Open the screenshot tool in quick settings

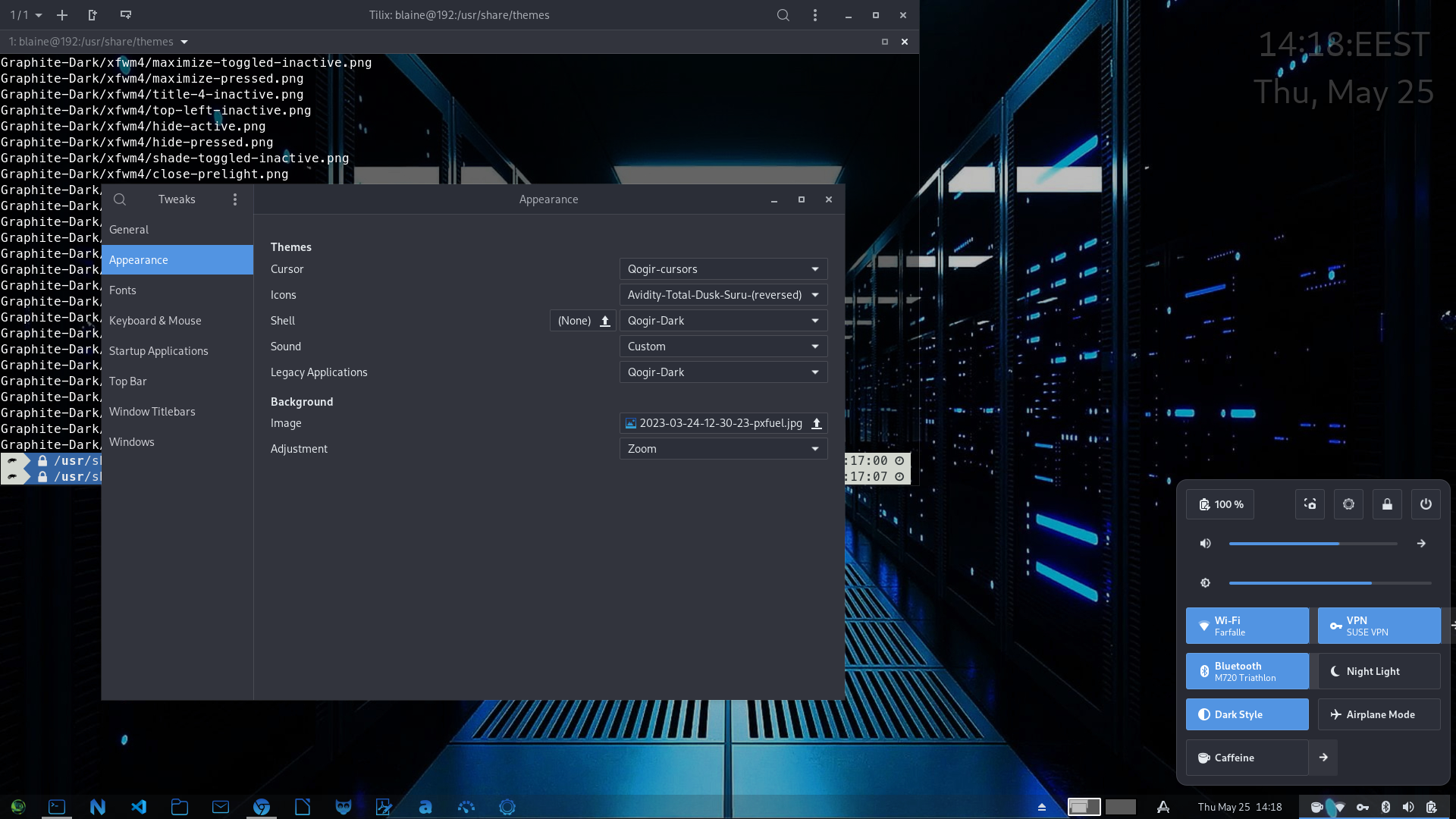[x=1310, y=504]
